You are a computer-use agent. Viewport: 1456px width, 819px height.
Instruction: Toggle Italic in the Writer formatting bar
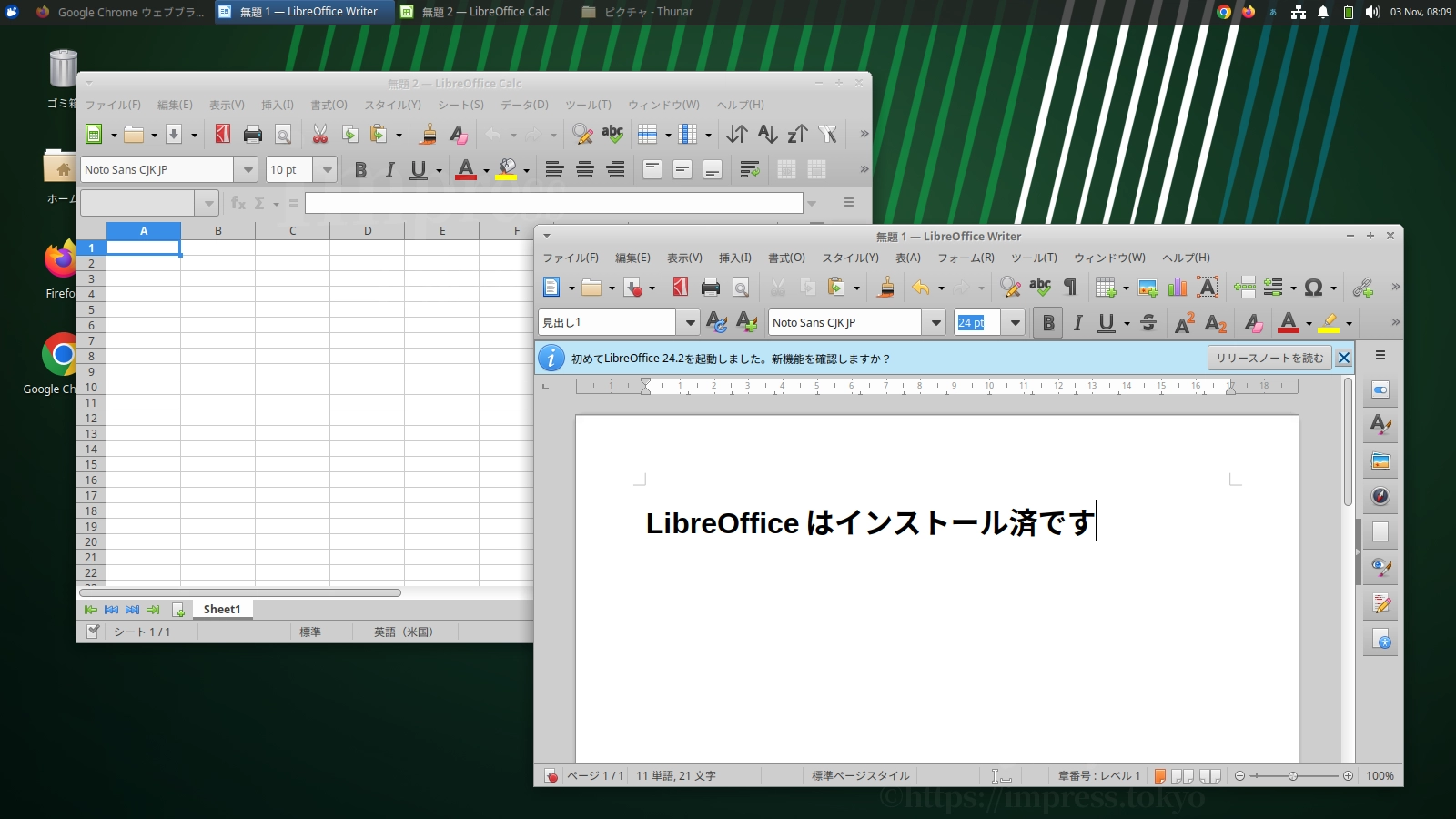(x=1078, y=322)
